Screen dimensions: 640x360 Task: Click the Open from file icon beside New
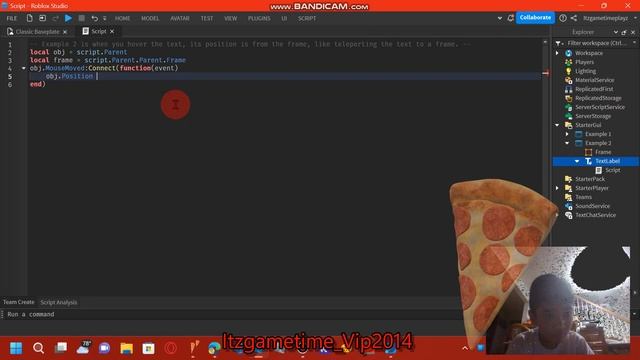42,18
